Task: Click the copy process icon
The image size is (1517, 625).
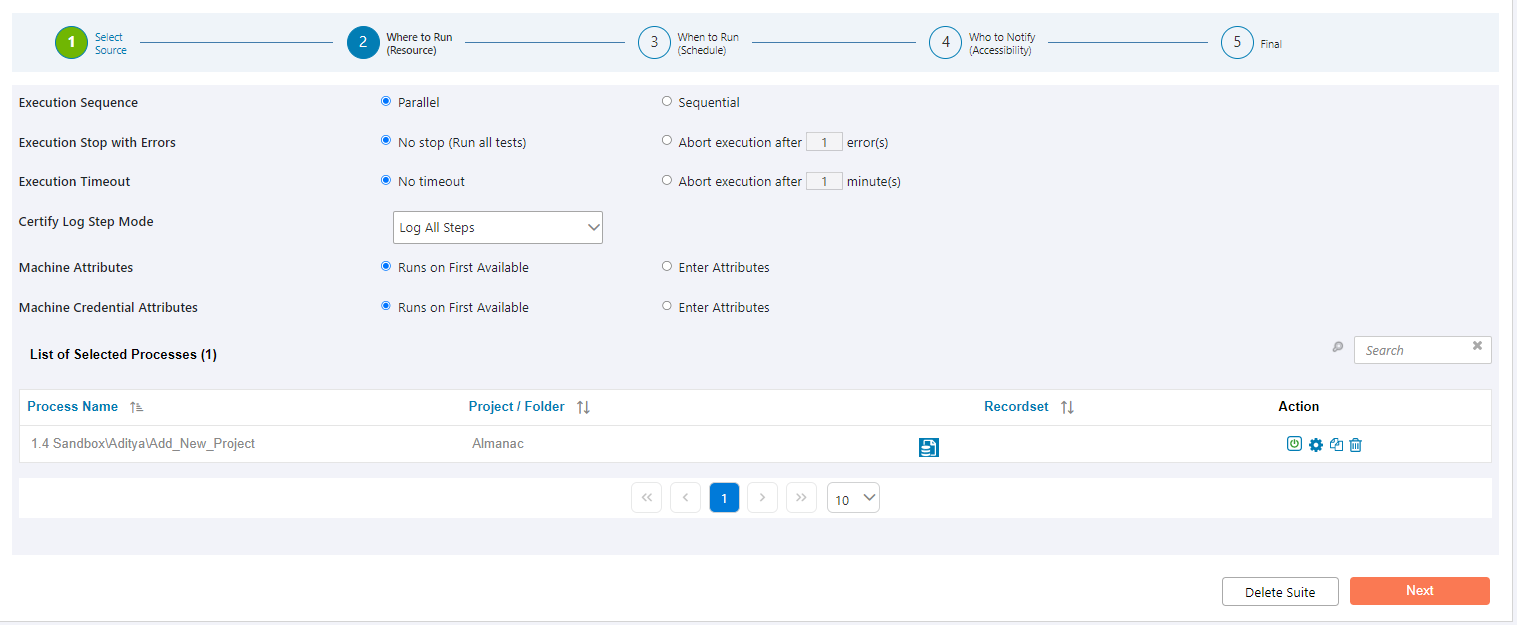Action: (1336, 445)
